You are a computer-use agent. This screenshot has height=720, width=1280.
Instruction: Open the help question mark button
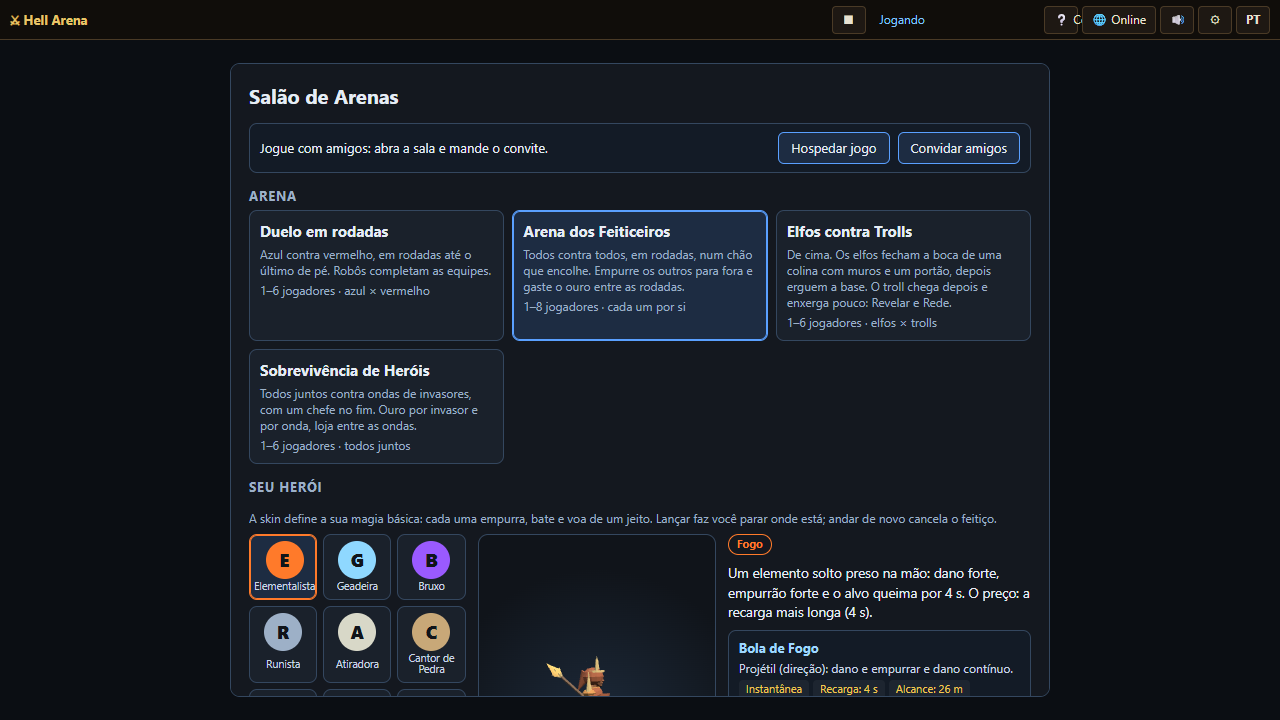pos(1061,20)
